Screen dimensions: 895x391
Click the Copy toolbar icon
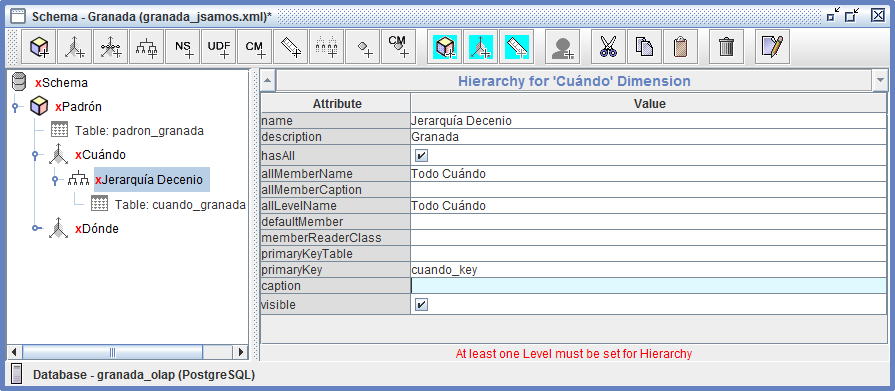(x=644, y=47)
